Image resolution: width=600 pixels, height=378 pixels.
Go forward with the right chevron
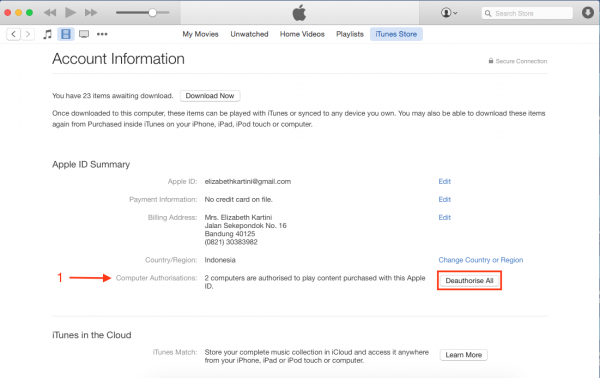pos(28,34)
